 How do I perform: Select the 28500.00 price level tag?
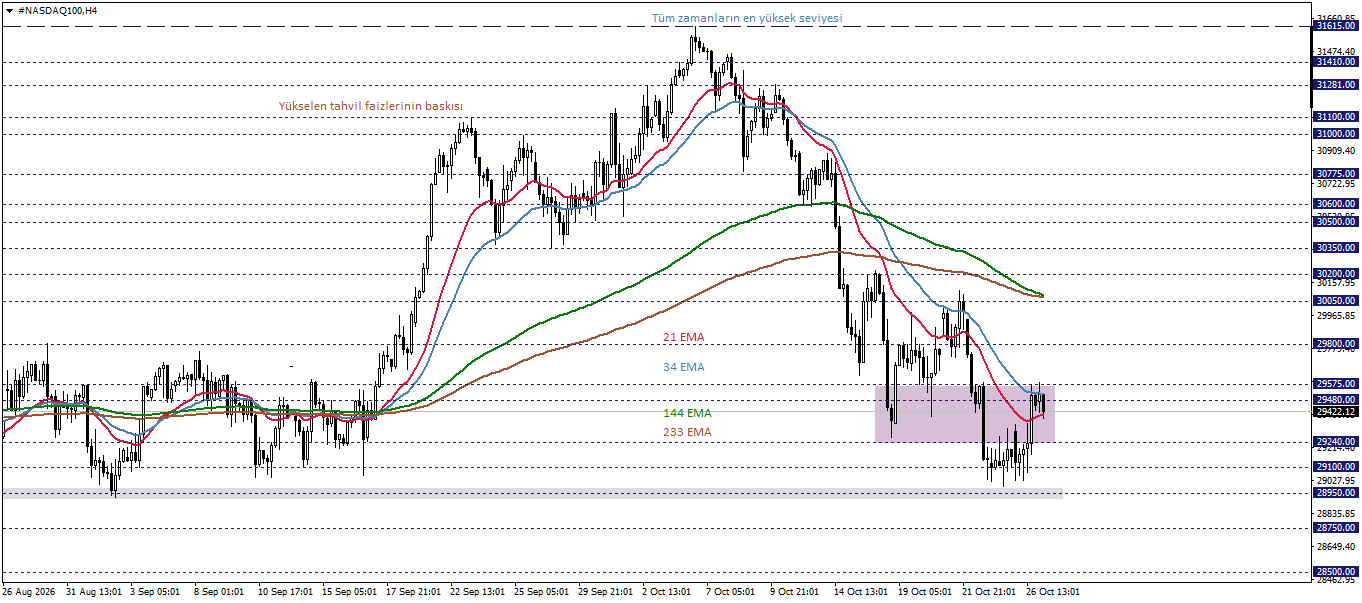[x=1335, y=572]
